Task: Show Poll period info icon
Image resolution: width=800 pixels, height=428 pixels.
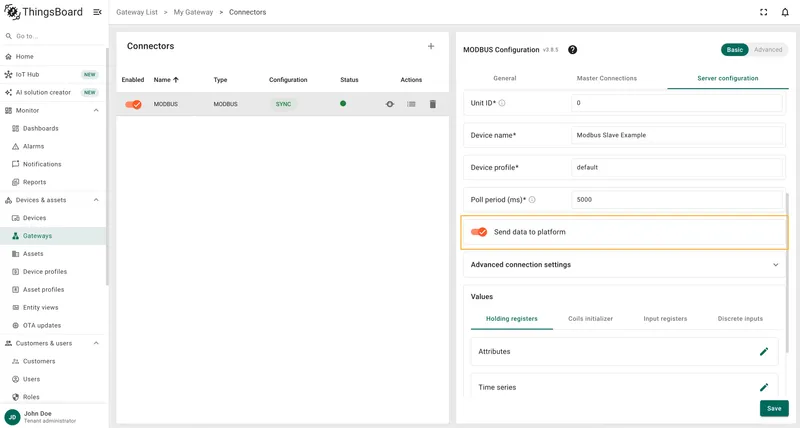Action: click(532, 200)
